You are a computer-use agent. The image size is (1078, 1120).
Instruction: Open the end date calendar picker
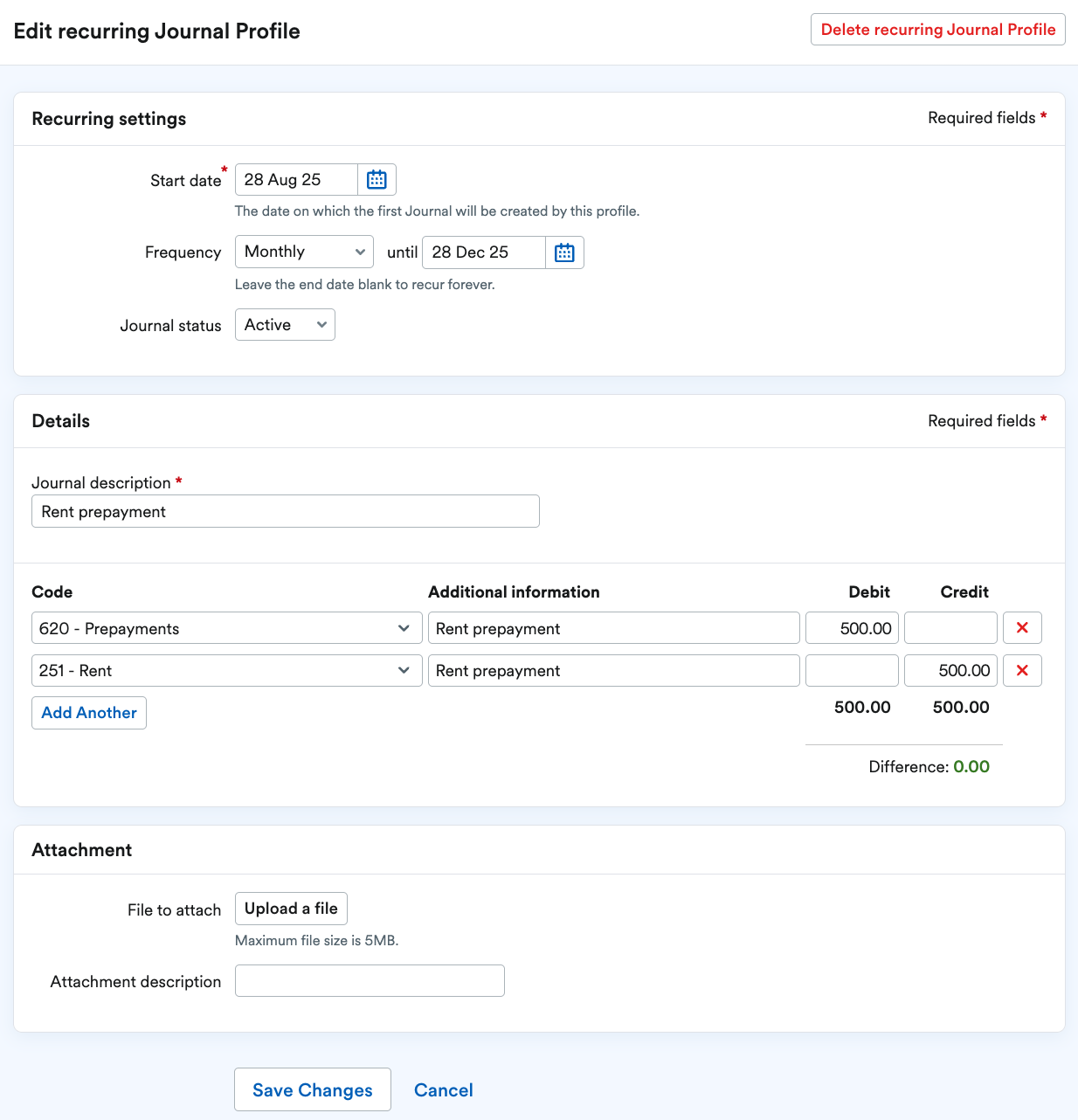[x=564, y=252]
